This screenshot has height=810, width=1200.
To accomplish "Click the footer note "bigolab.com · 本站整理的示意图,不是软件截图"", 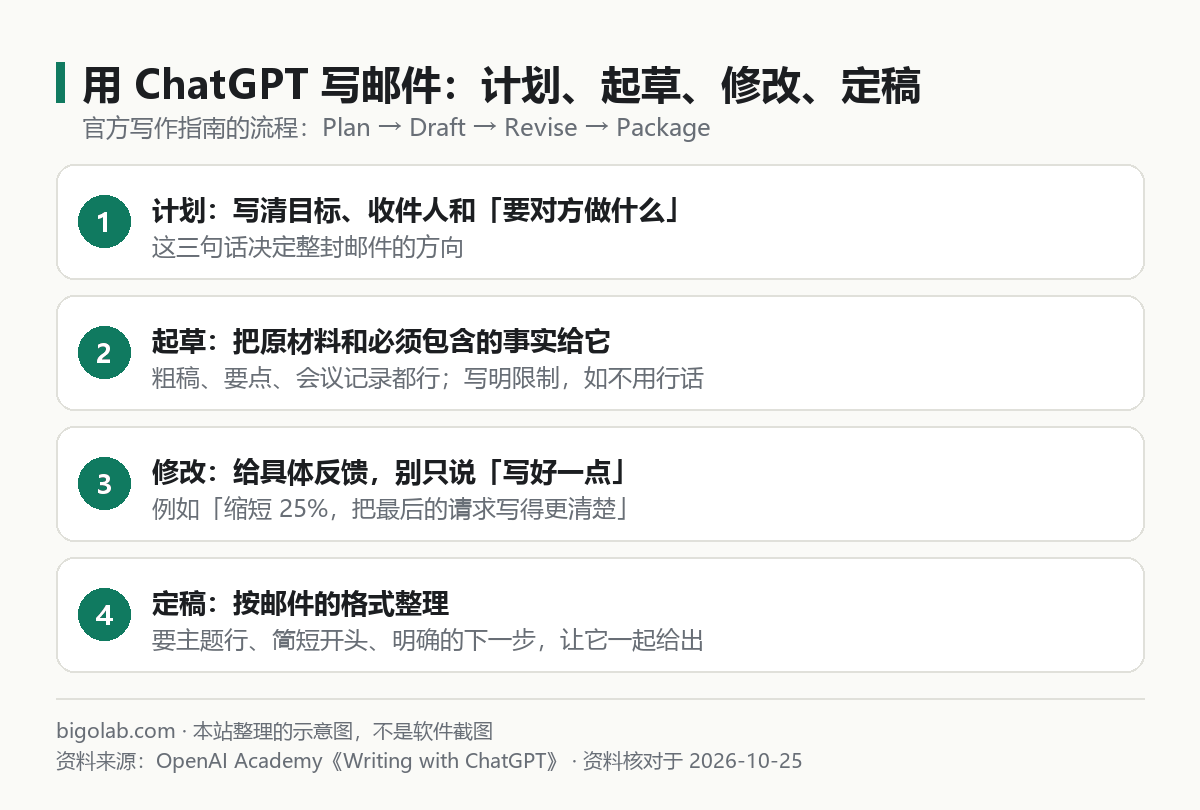I will point(275,732).
